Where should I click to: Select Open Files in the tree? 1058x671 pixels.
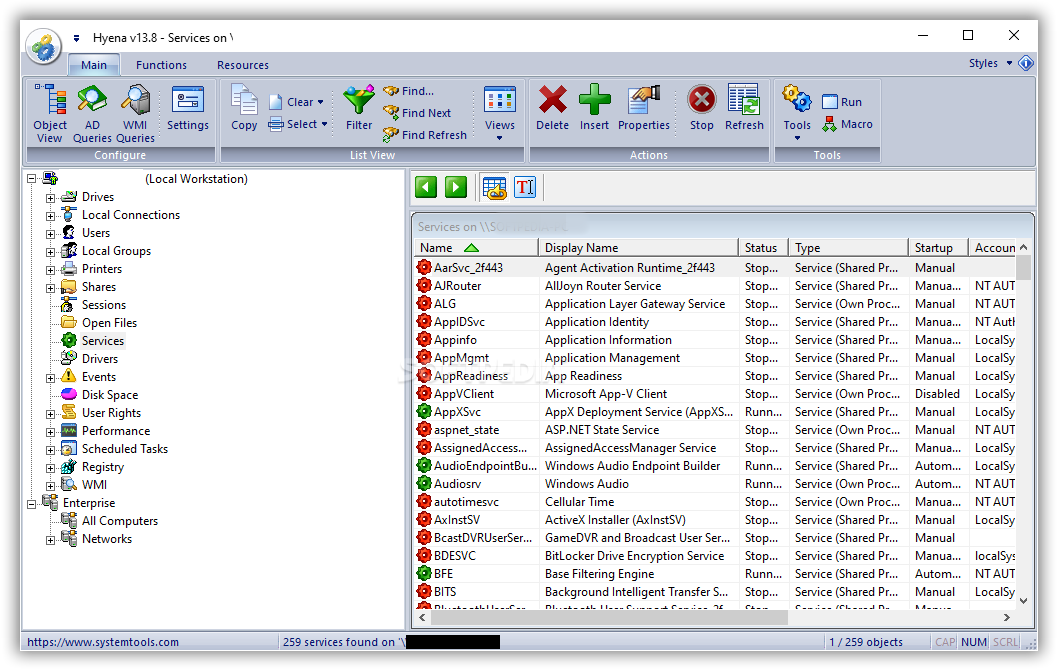pos(109,323)
